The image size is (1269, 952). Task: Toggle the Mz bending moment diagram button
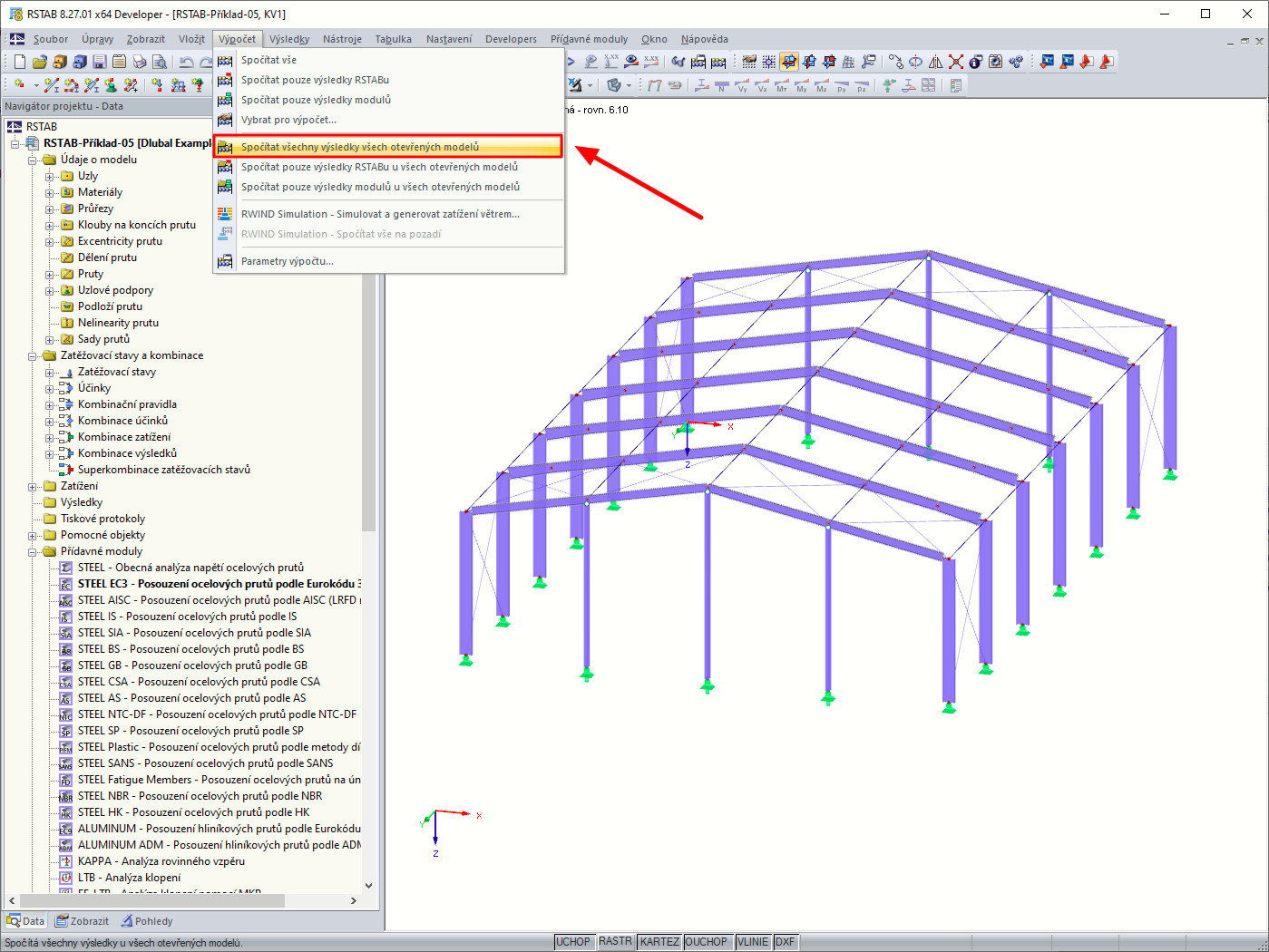tap(822, 85)
